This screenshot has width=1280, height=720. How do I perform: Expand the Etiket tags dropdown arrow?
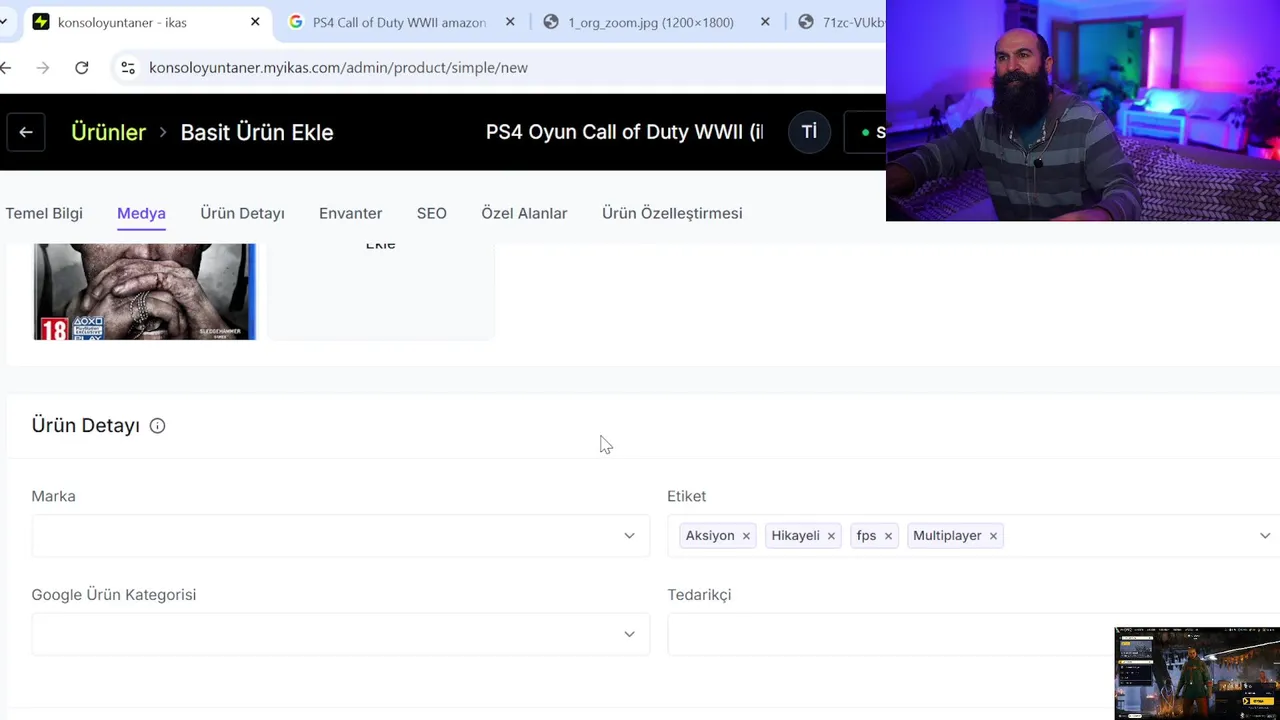(1265, 536)
